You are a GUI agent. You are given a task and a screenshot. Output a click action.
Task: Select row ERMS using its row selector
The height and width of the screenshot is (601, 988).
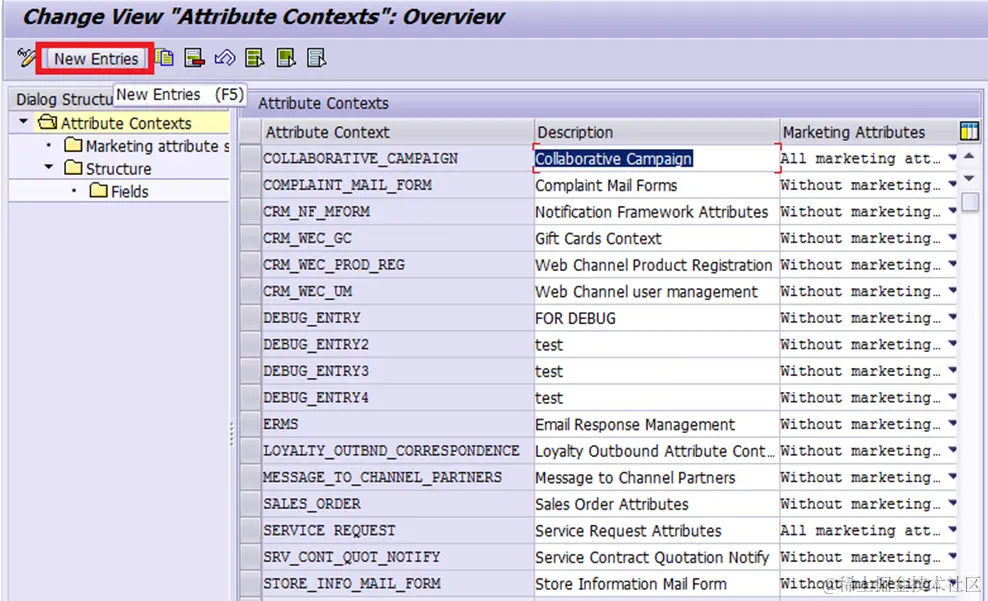point(251,424)
